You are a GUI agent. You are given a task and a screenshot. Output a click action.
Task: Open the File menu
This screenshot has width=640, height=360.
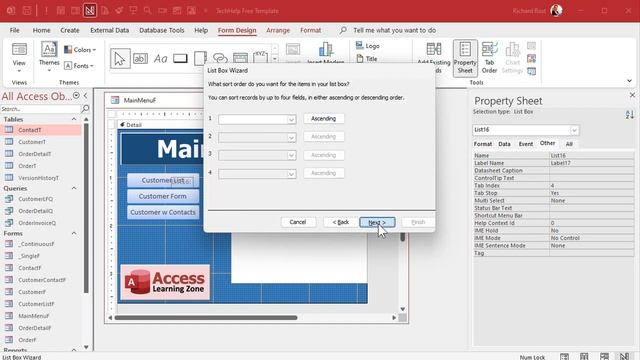coord(14,30)
